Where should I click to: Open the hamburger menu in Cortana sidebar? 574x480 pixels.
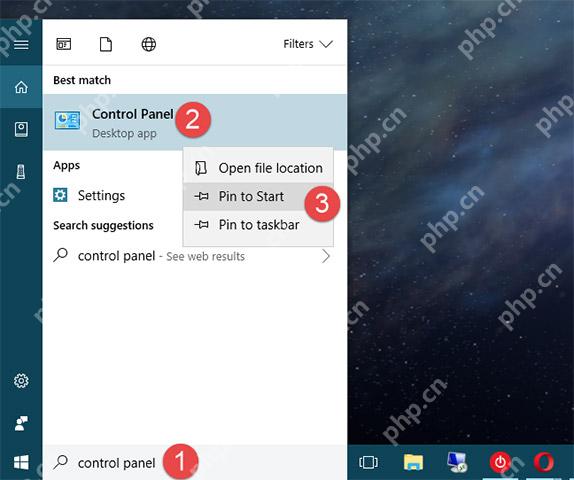(21, 45)
